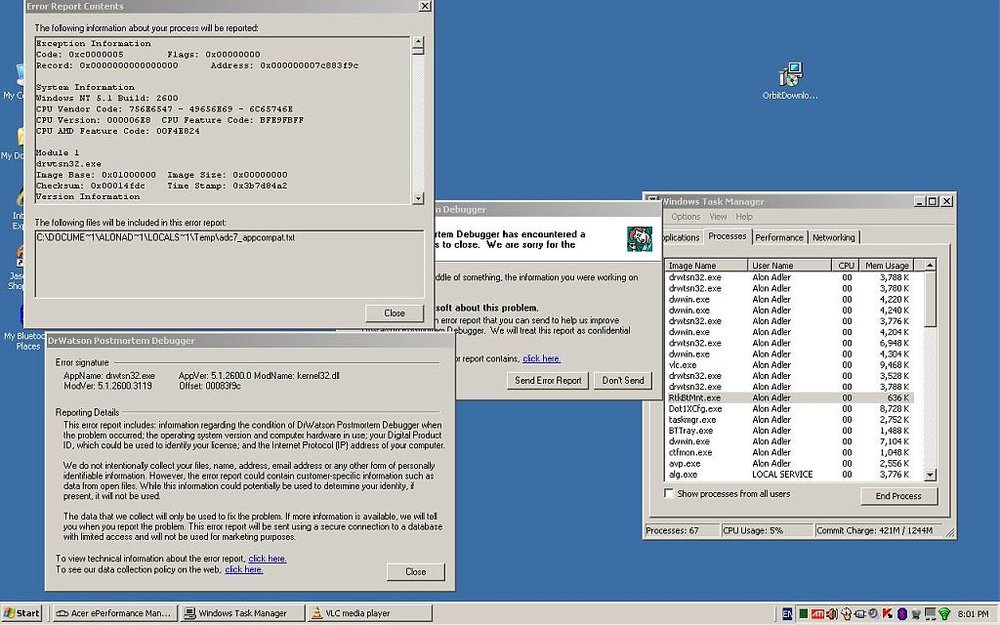Open the red Kaspersky K tray icon
Screen dimensions: 1000x625
tap(887, 614)
